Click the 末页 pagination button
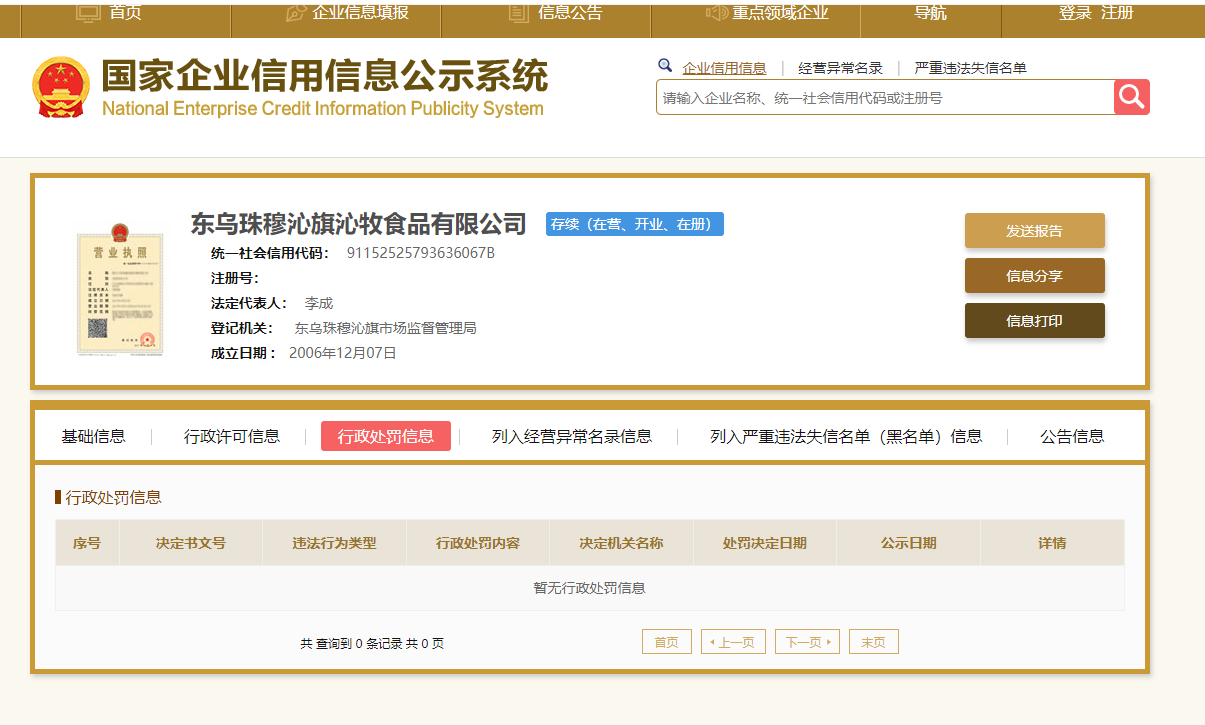The width and height of the screenshot is (1205, 725). click(x=874, y=642)
